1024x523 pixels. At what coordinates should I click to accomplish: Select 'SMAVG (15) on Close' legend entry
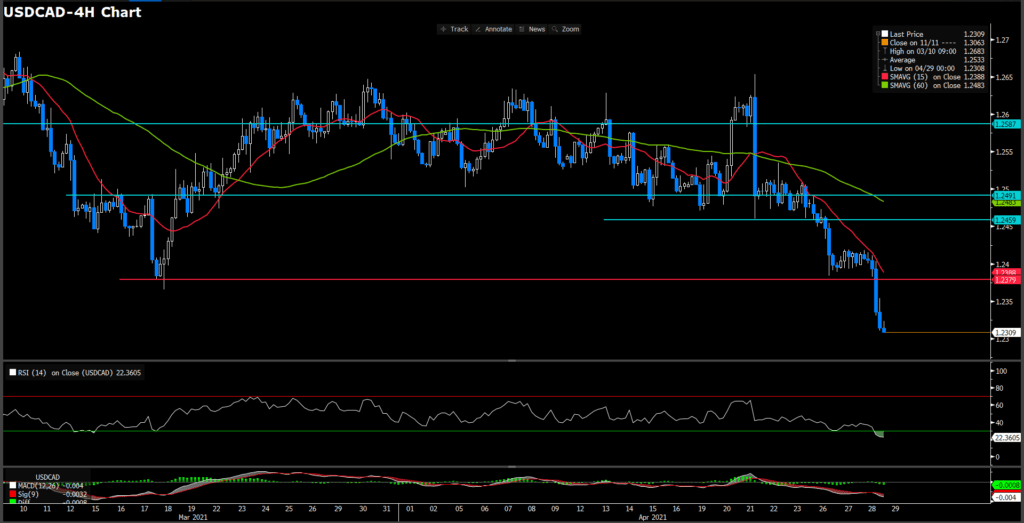pyautogui.click(x=925, y=76)
